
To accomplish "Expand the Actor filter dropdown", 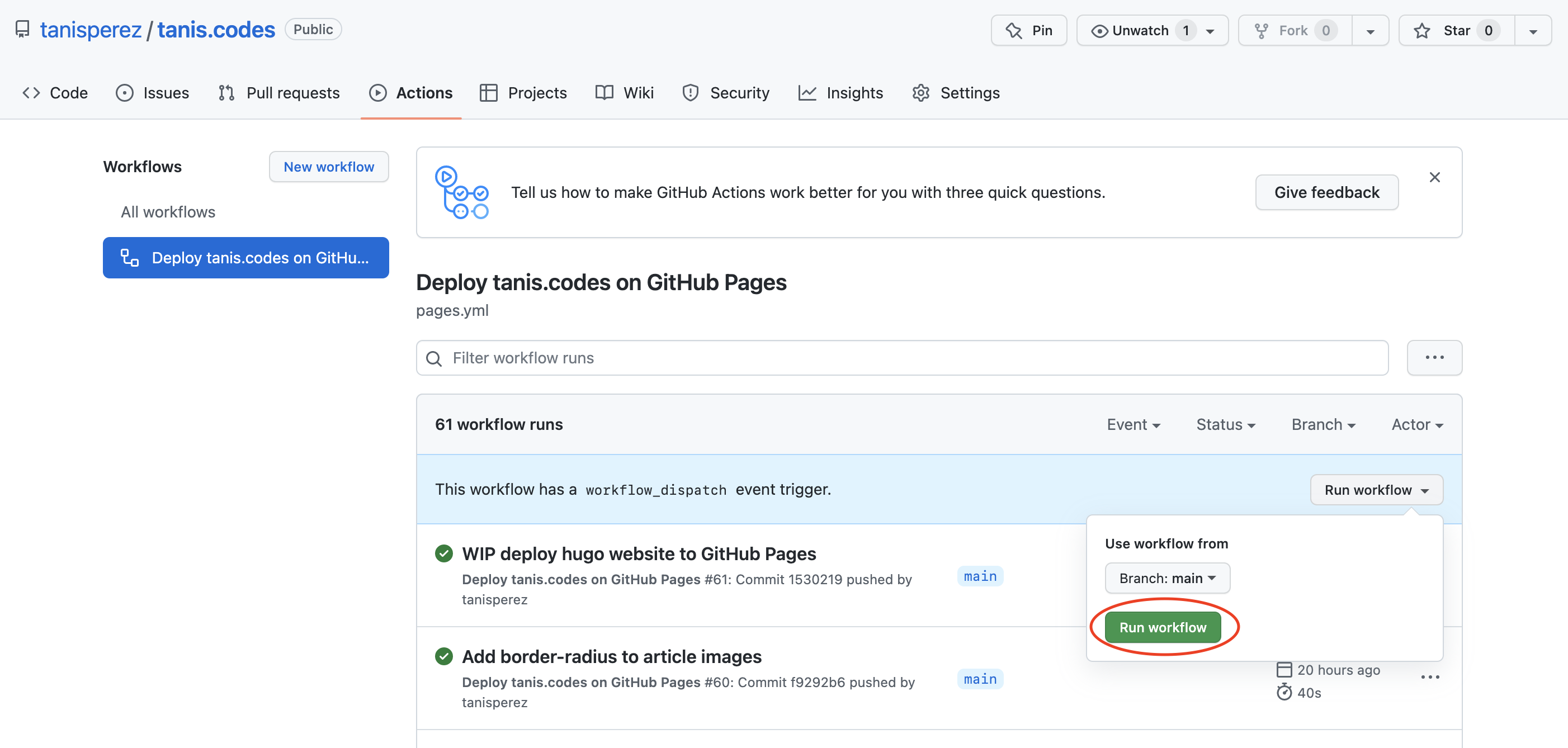I will (x=1416, y=424).
